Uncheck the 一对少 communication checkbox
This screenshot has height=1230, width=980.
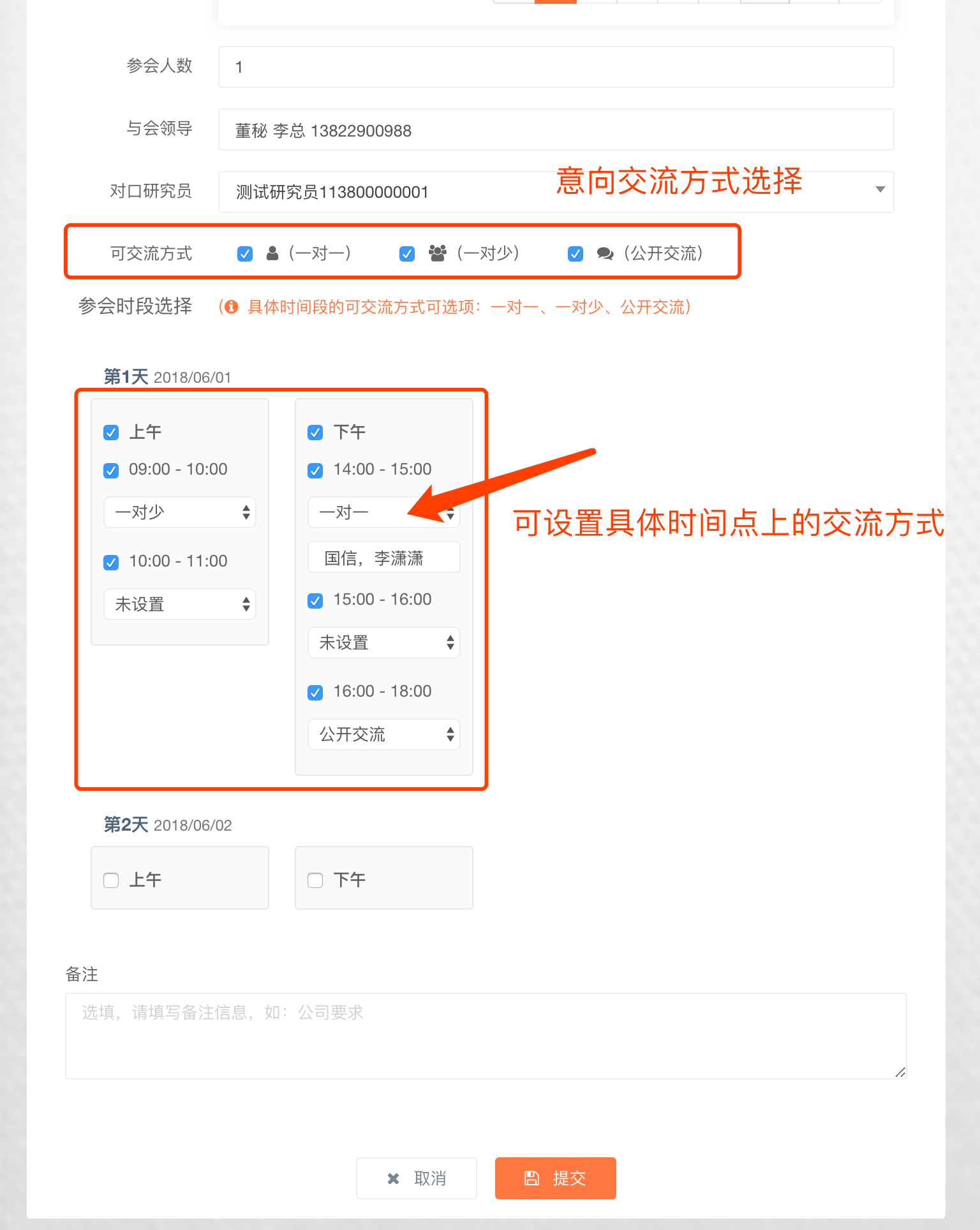(407, 254)
